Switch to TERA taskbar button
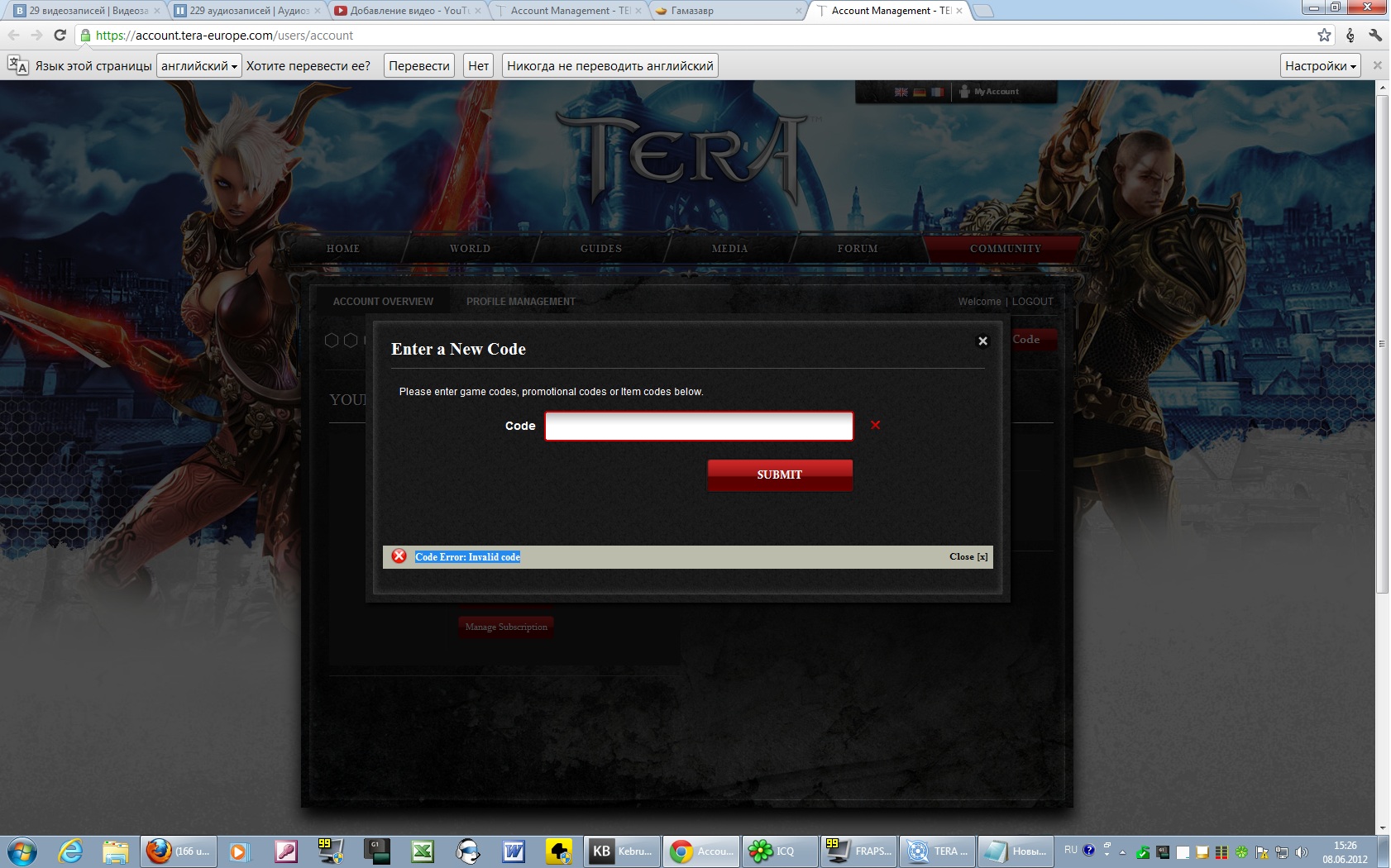This screenshot has width=1391, height=868. (x=938, y=851)
